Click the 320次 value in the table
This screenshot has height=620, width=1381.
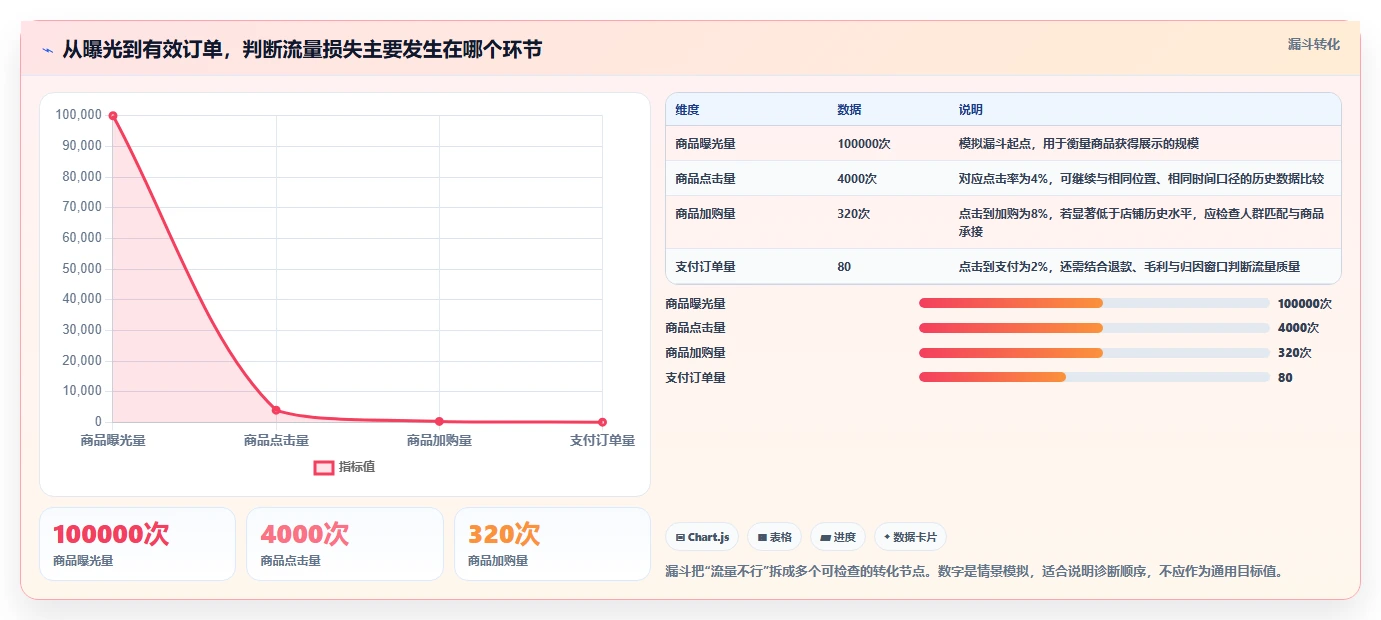click(853, 214)
